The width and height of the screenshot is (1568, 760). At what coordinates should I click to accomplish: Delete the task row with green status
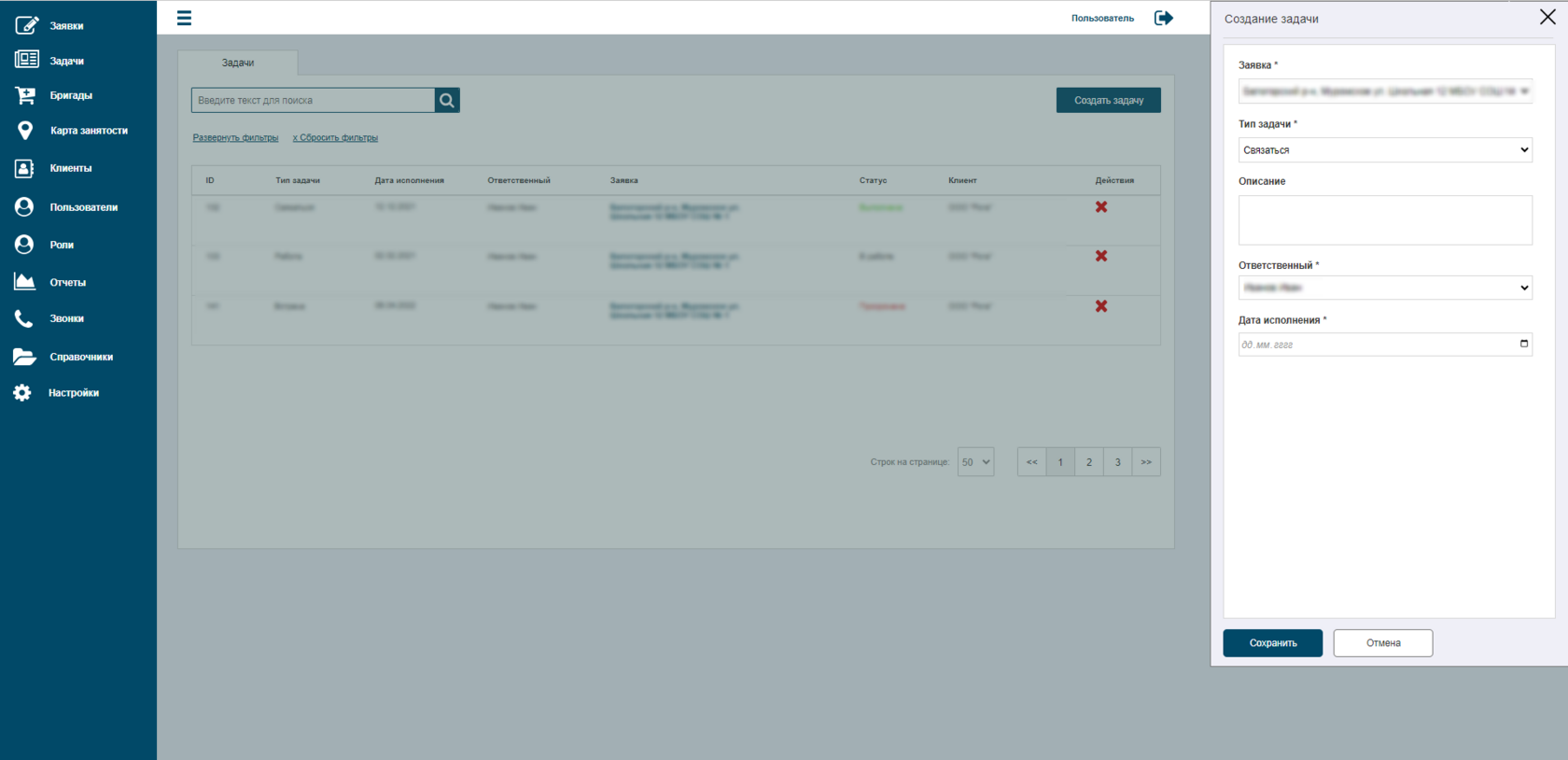pyautogui.click(x=1101, y=207)
